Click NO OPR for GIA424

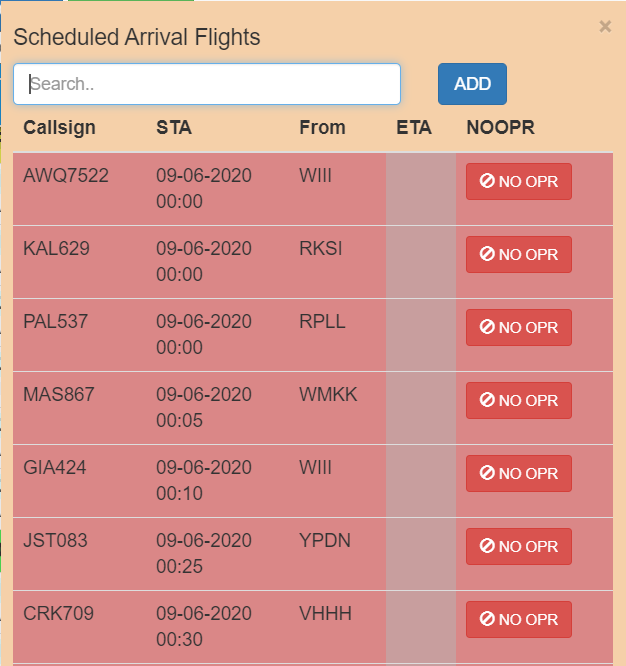(x=518, y=474)
